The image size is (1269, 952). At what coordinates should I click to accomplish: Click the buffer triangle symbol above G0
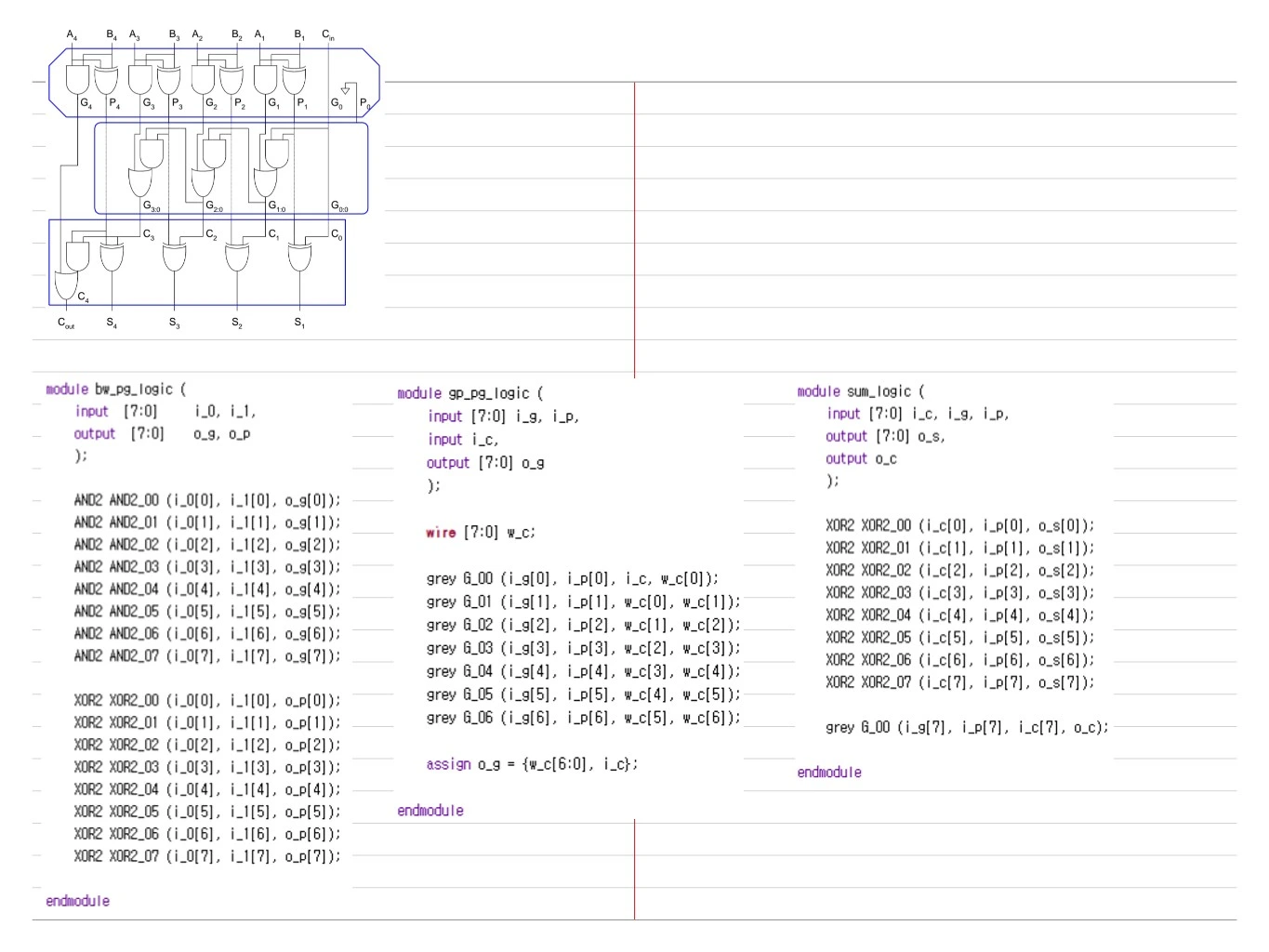coord(345,90)
